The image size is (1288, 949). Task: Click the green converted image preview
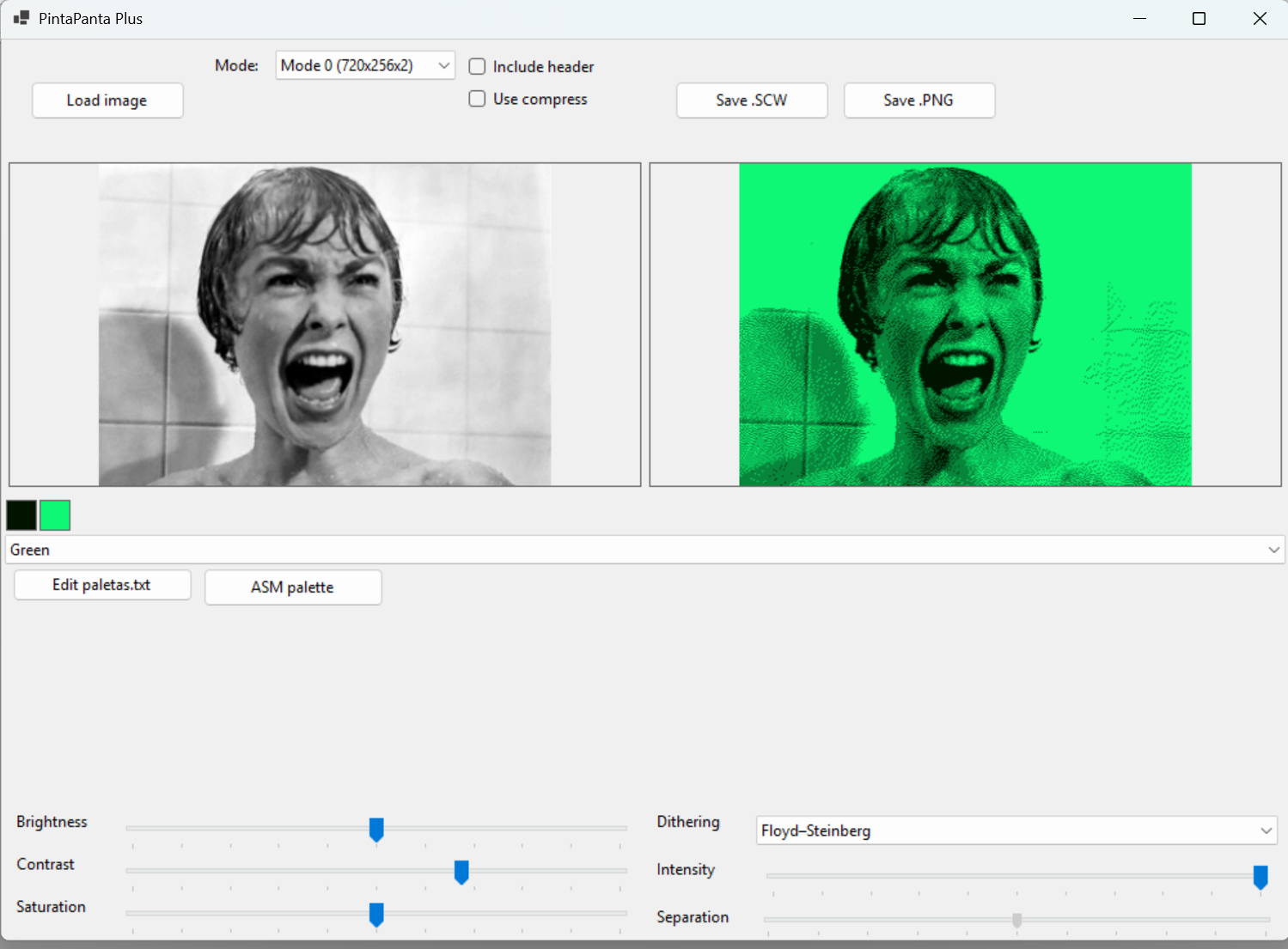(965, 325)
